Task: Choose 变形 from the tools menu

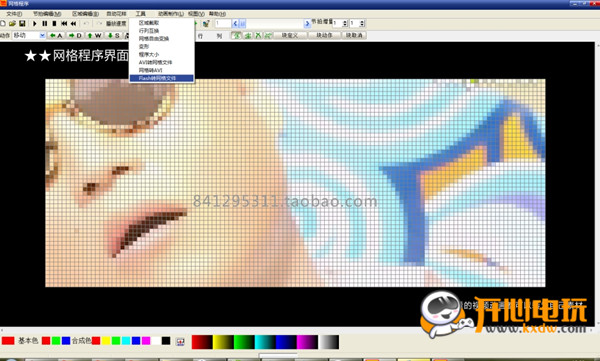Action: tap(161, 46)
